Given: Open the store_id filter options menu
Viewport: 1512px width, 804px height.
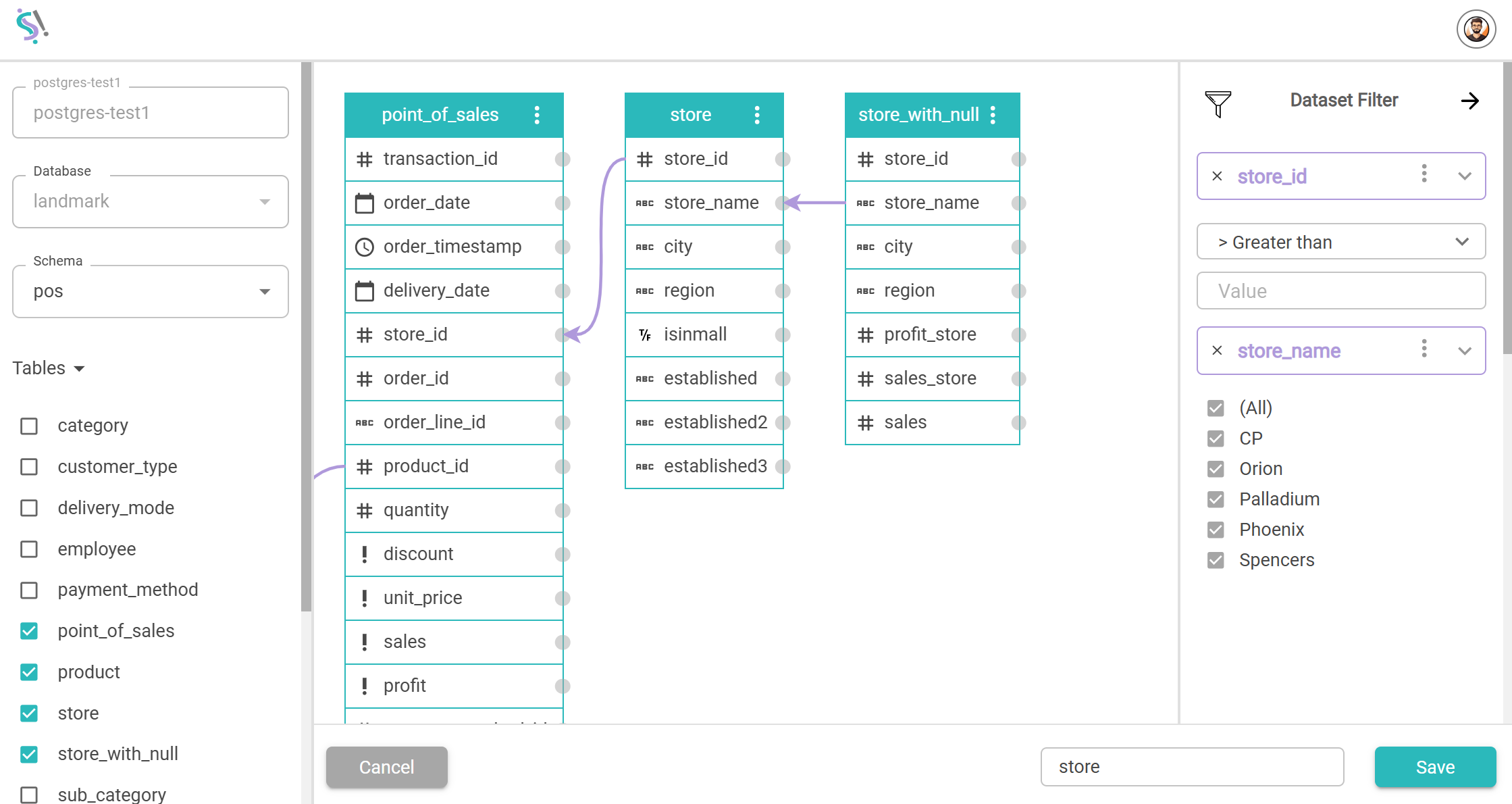Looking at the screenshot, I should point(1424,174).
